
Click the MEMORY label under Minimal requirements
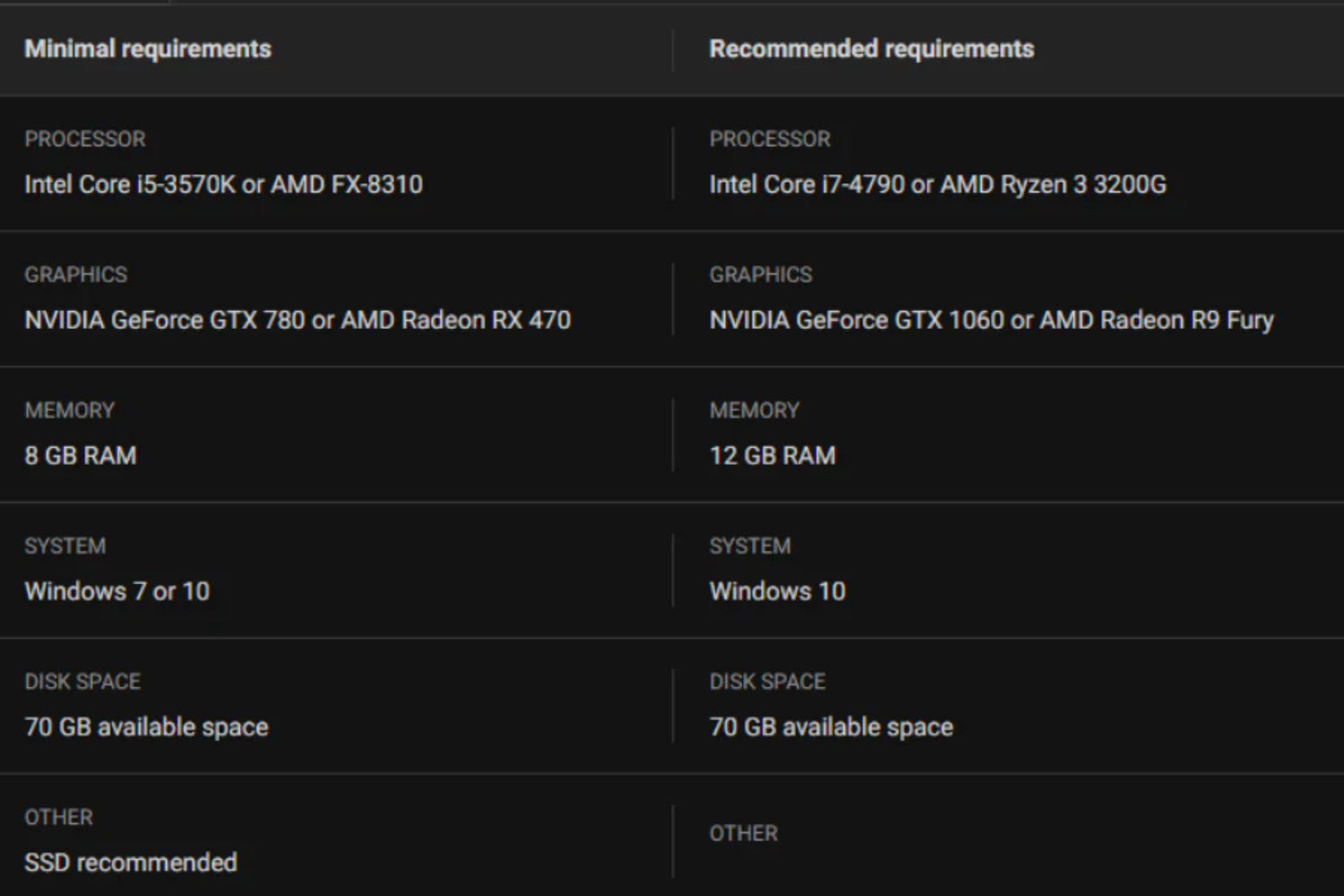pyautogui.click(x=70, y=410)
